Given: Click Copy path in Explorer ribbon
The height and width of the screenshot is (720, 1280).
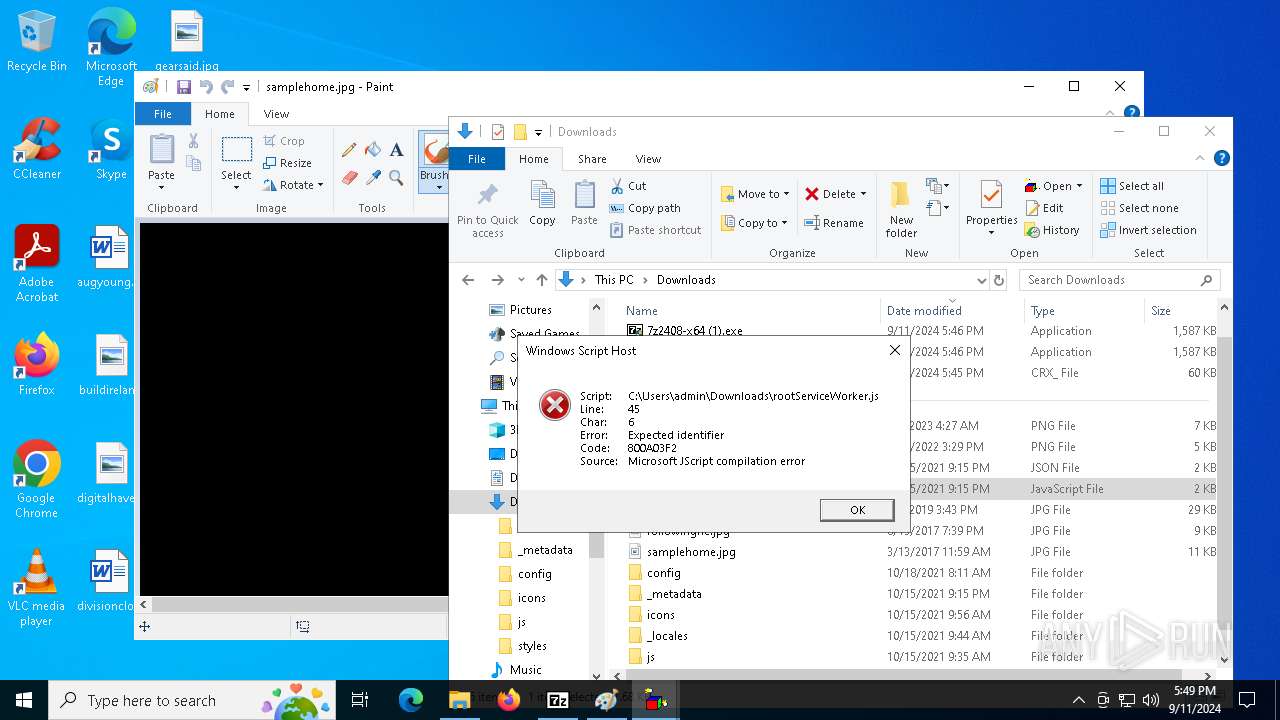Looking at the screenshot, I should click(645, 208).
